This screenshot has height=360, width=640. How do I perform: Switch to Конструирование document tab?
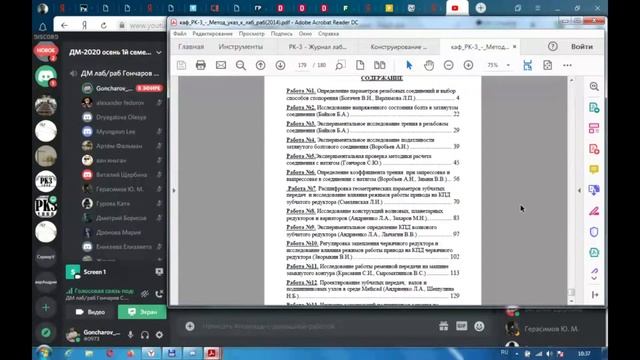pos(399,47)
